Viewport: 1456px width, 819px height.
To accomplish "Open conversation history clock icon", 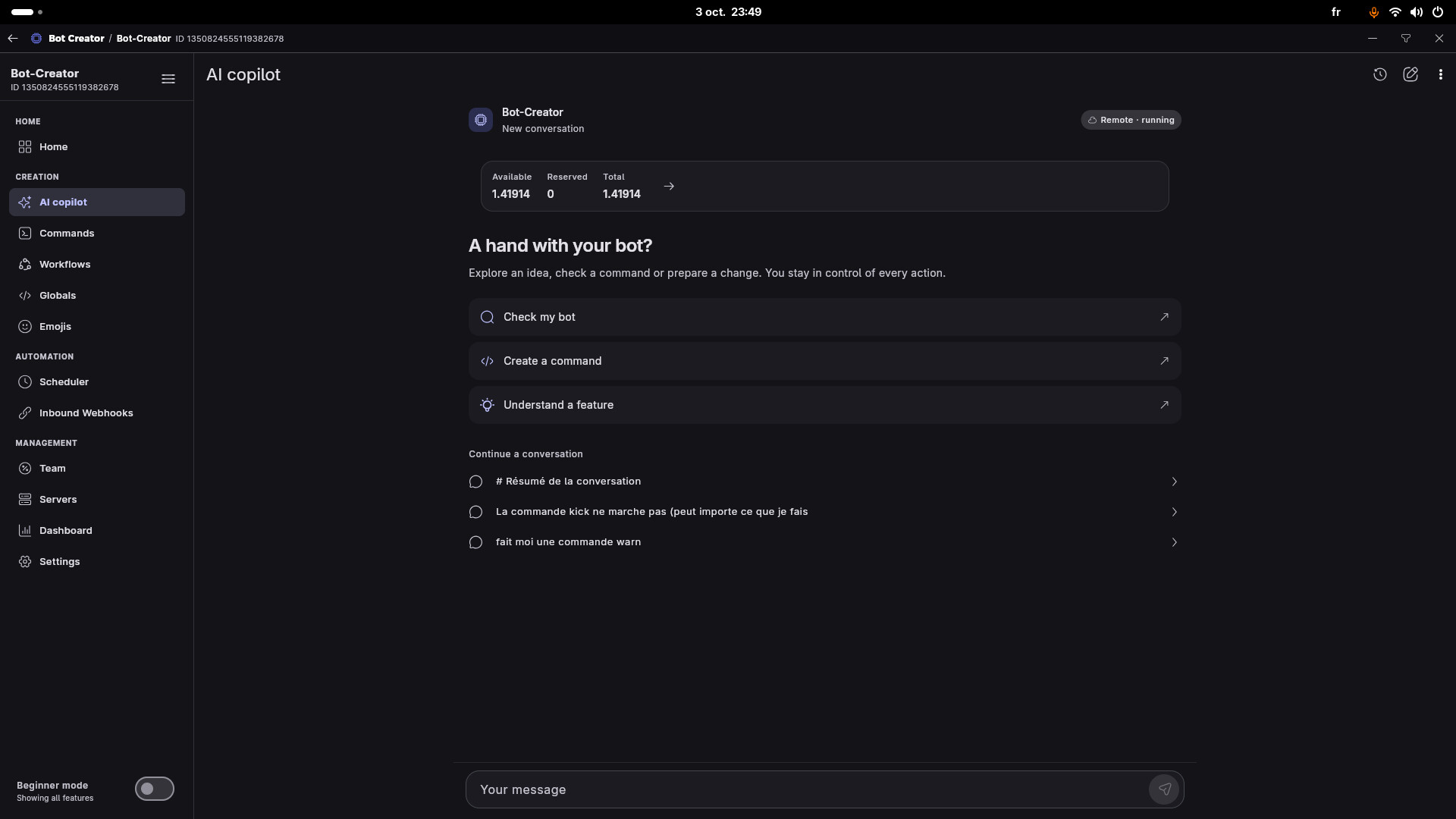I will [1379, 74].
